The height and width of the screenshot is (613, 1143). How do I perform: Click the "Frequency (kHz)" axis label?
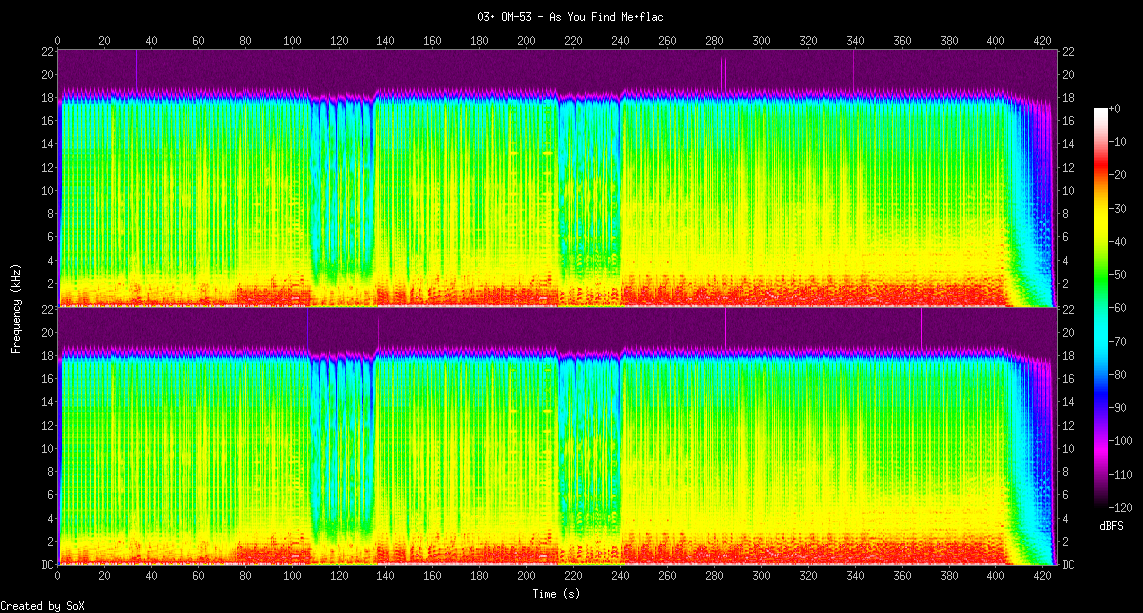click(16, 307)
